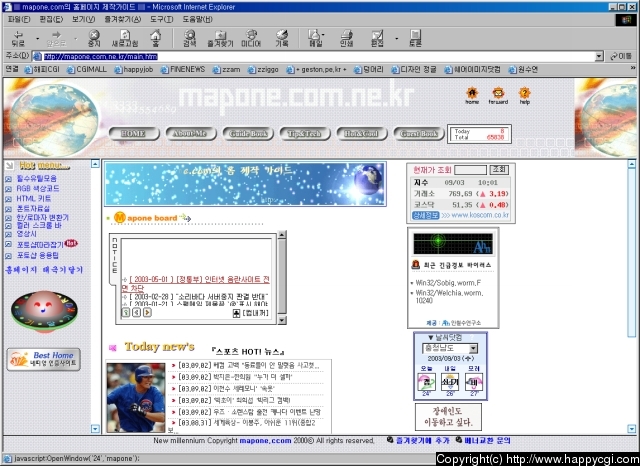Click the cartoon UFO face image in the sidebar
The height and width of the screenshot is (466, 640).
[44, 311]
